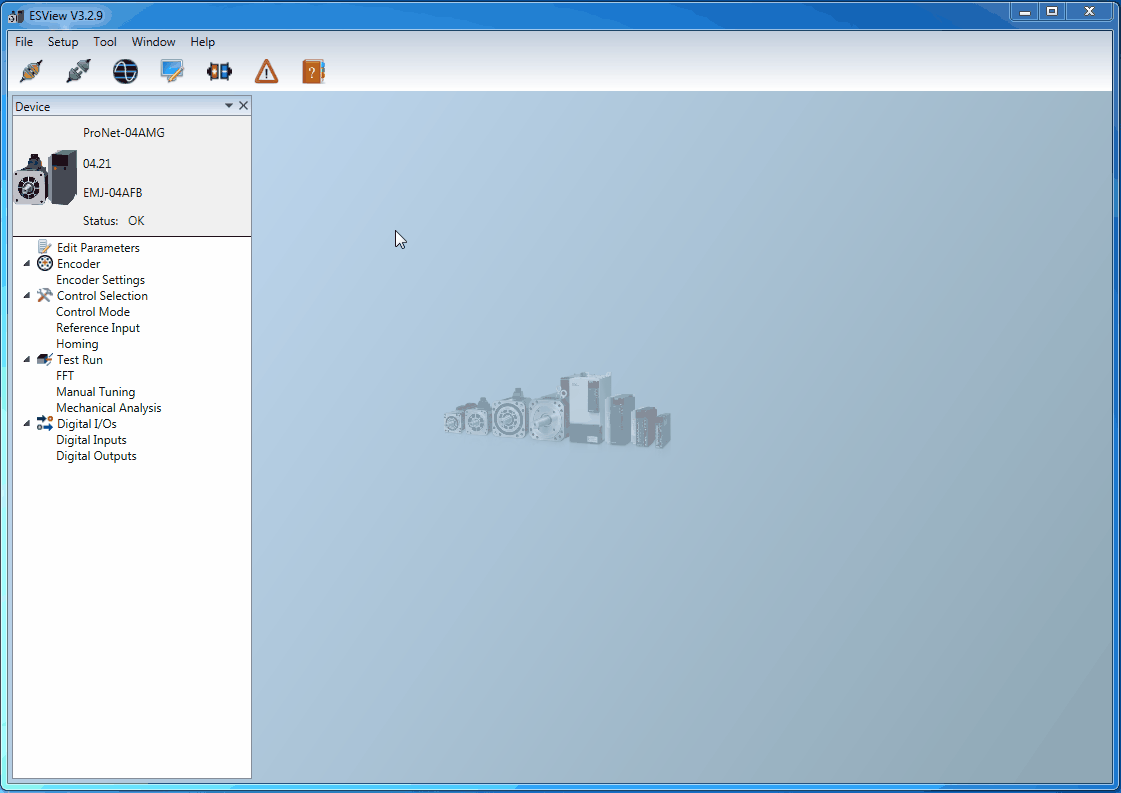
Task: Click the Edit Parameters notepad icon
Action: (44, 247)
